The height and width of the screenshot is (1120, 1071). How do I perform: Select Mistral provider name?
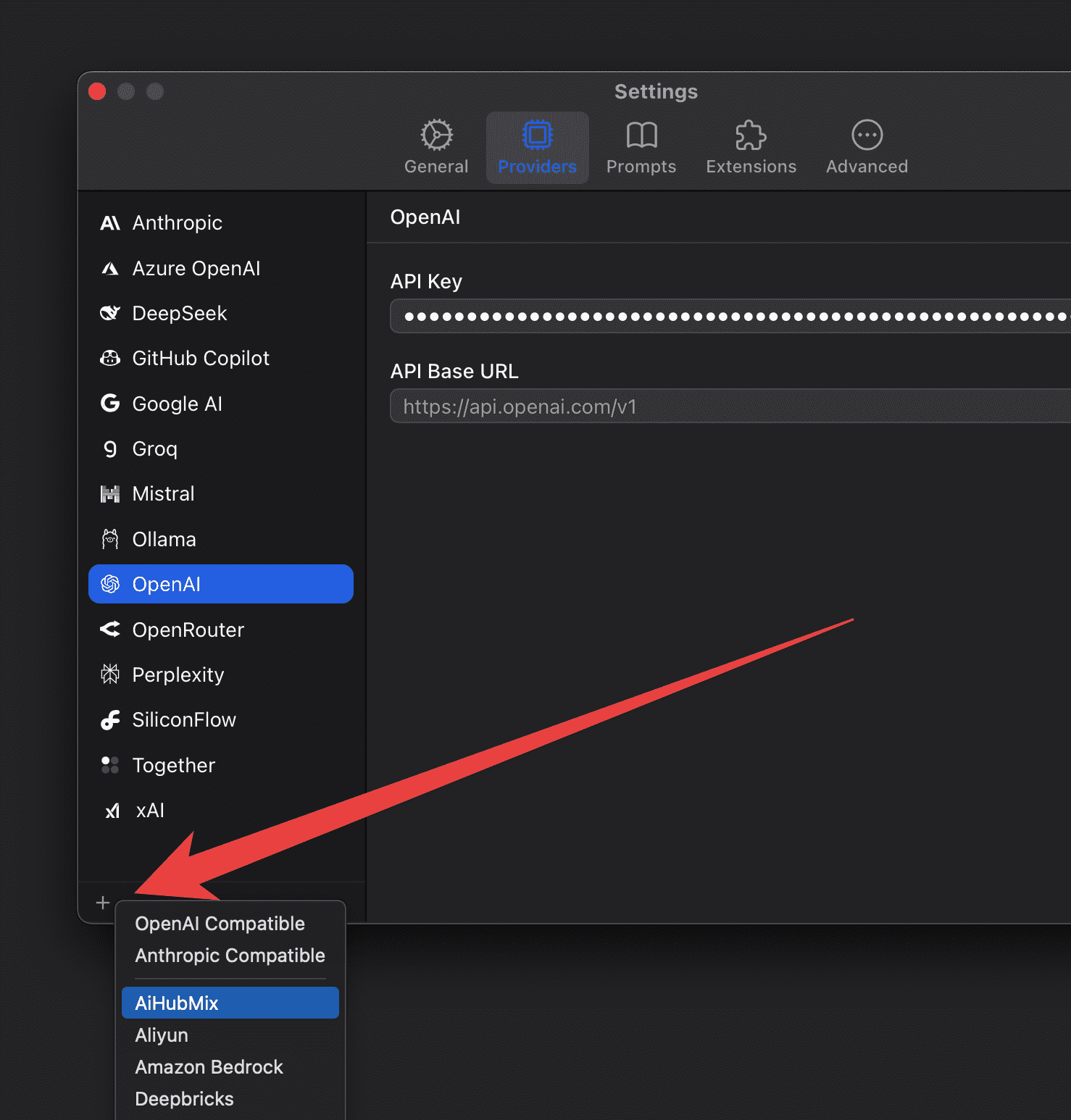(164, 494)
